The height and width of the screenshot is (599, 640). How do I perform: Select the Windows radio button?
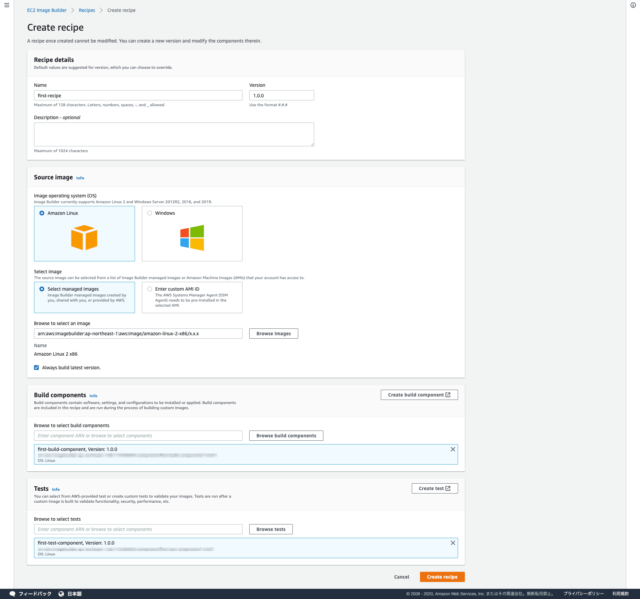149,213
